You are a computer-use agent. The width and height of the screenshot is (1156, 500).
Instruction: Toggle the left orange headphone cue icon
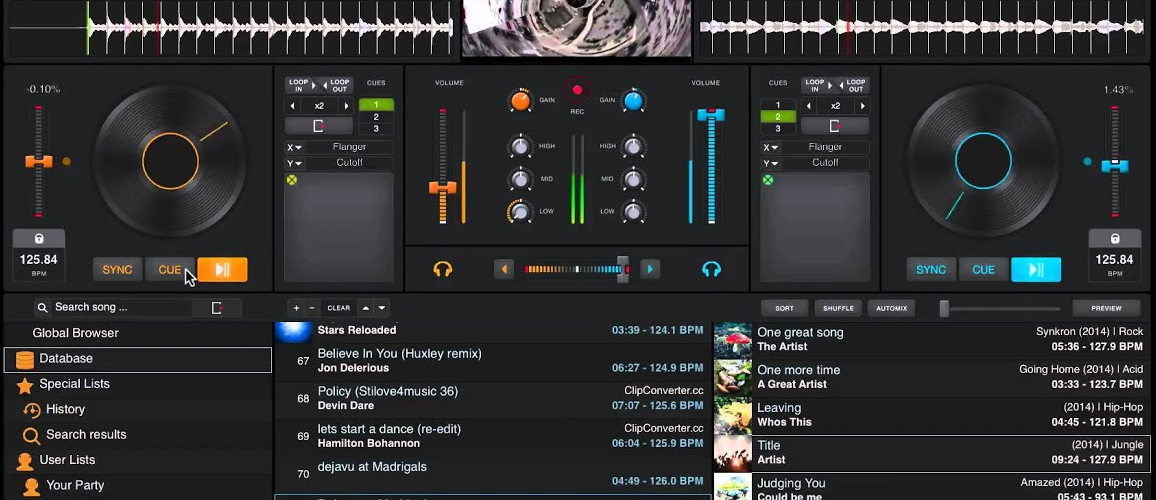tap(442, 270)
